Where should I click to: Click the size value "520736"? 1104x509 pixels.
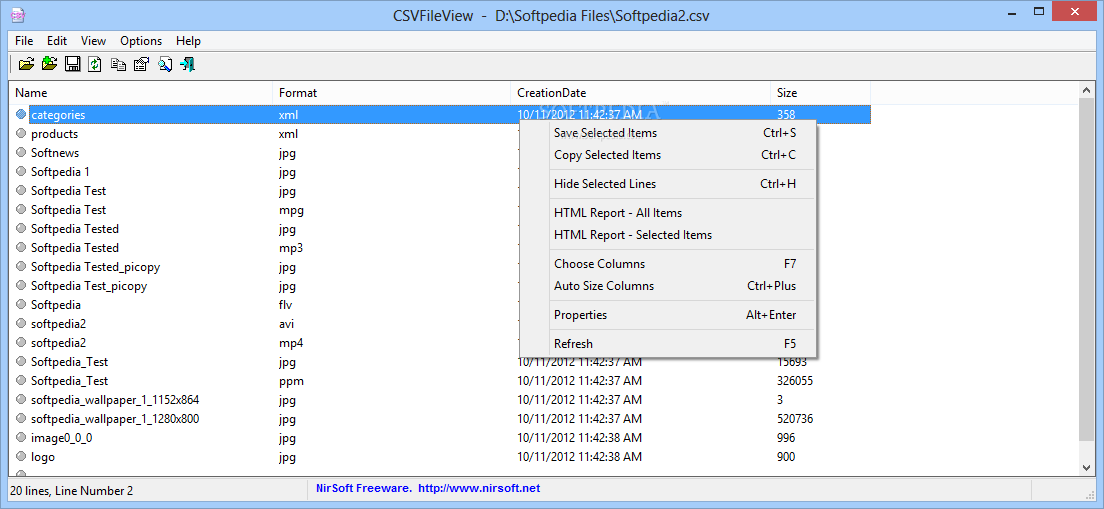tap(795, 419)
